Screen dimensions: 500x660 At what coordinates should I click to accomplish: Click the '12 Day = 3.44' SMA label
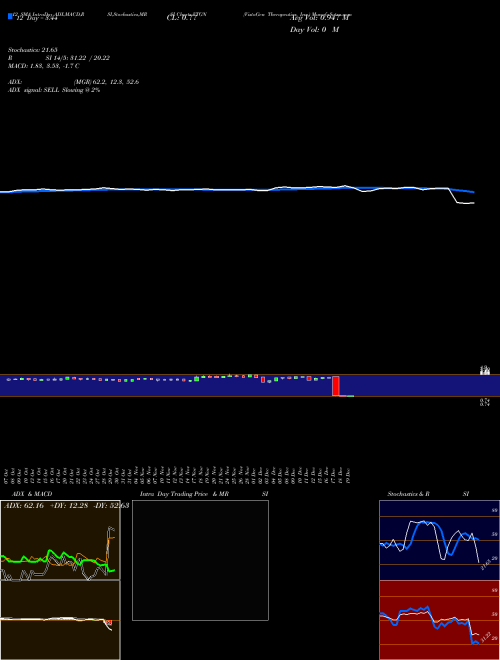coord(36,19)
